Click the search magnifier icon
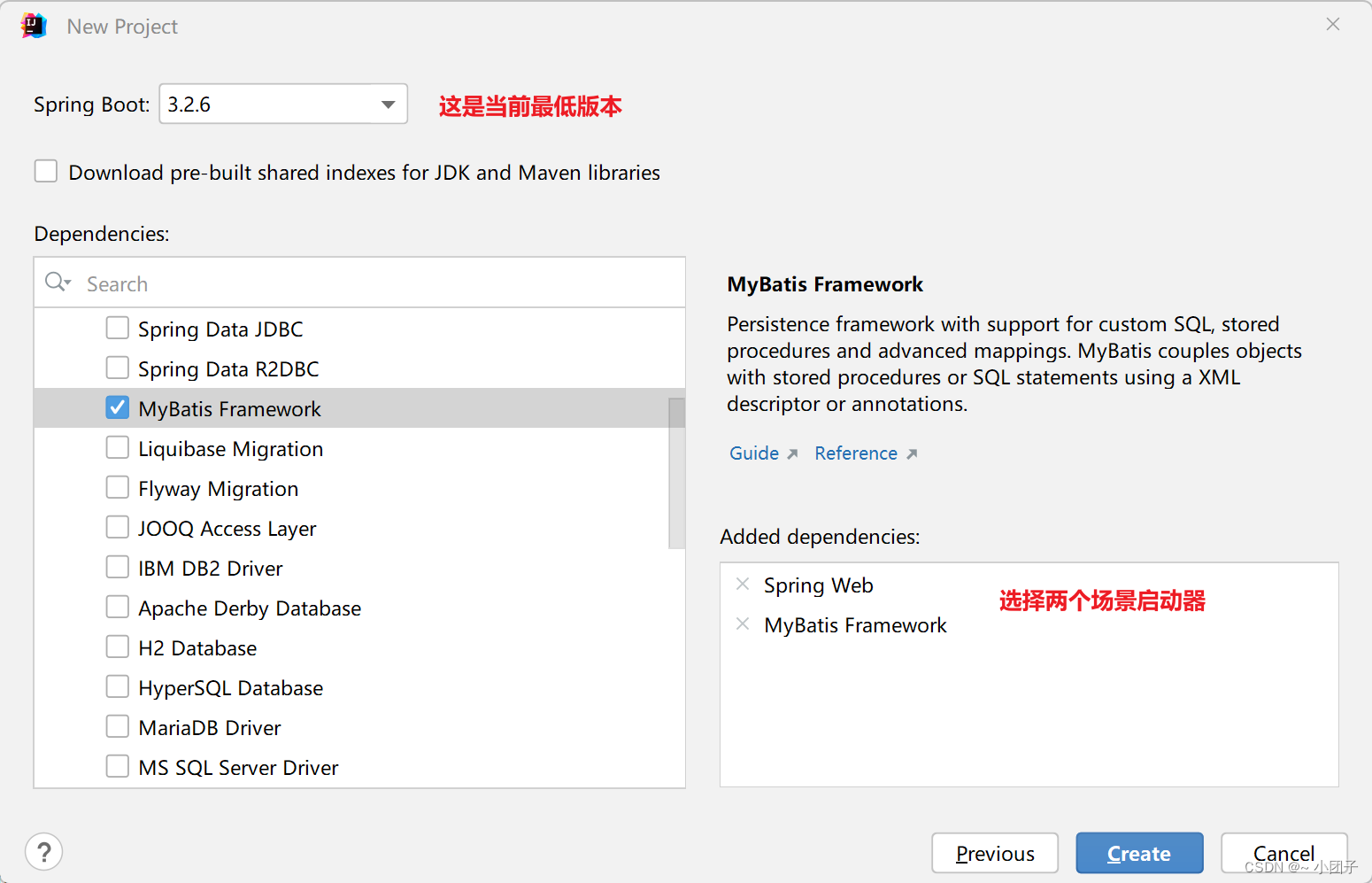1372x883 pixels. point(58,283)
